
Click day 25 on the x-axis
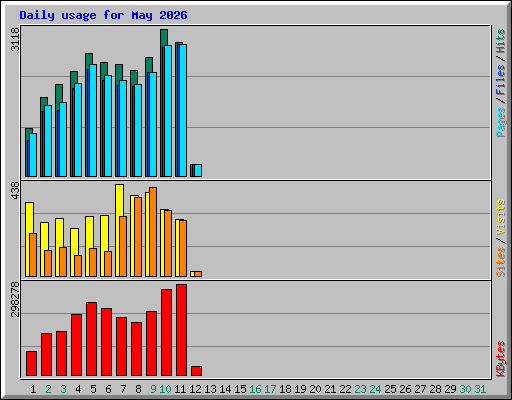tap(390, 389)
